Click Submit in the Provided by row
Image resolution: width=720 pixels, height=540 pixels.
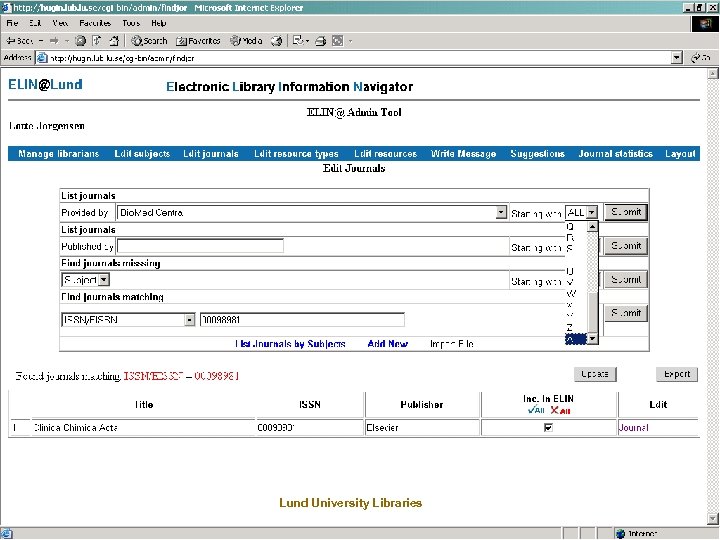pyautogui.click(x=626, y=212)
